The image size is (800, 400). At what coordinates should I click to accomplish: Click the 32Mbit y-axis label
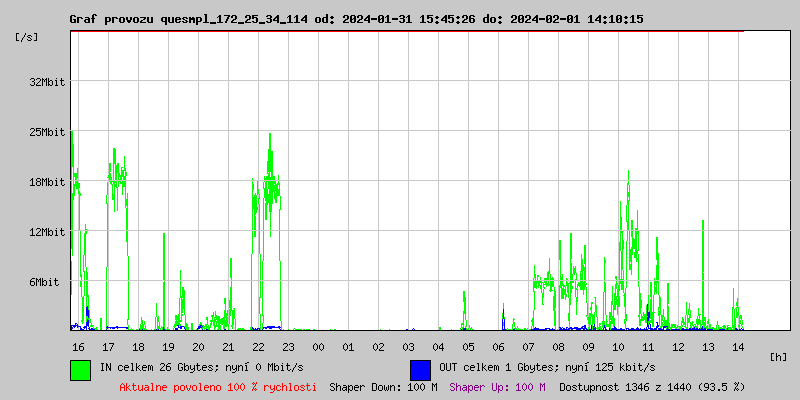(47, 82)
